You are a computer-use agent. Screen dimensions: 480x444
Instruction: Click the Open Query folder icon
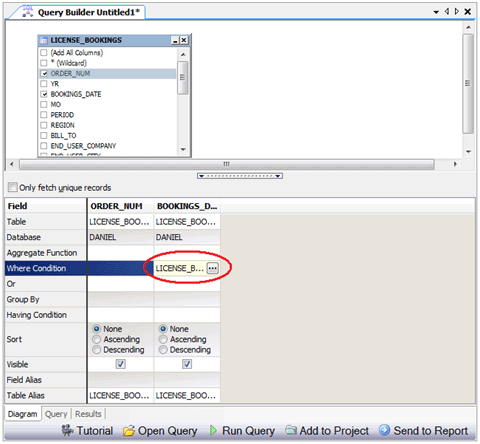pos(128,431)
